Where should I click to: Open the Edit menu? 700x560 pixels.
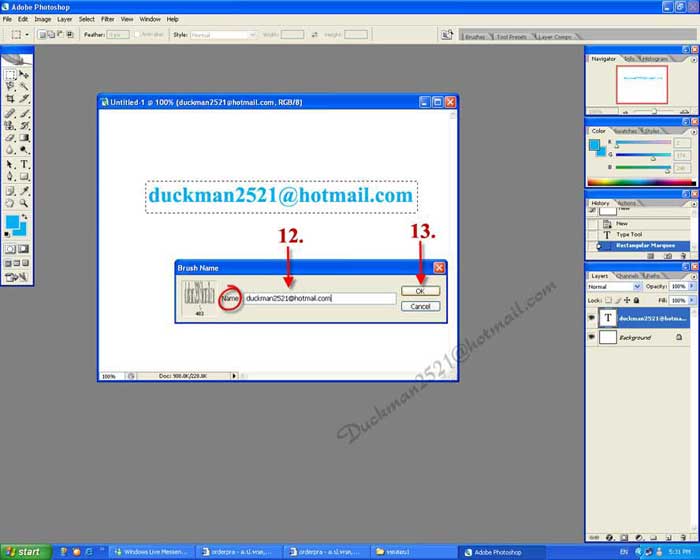23,19
